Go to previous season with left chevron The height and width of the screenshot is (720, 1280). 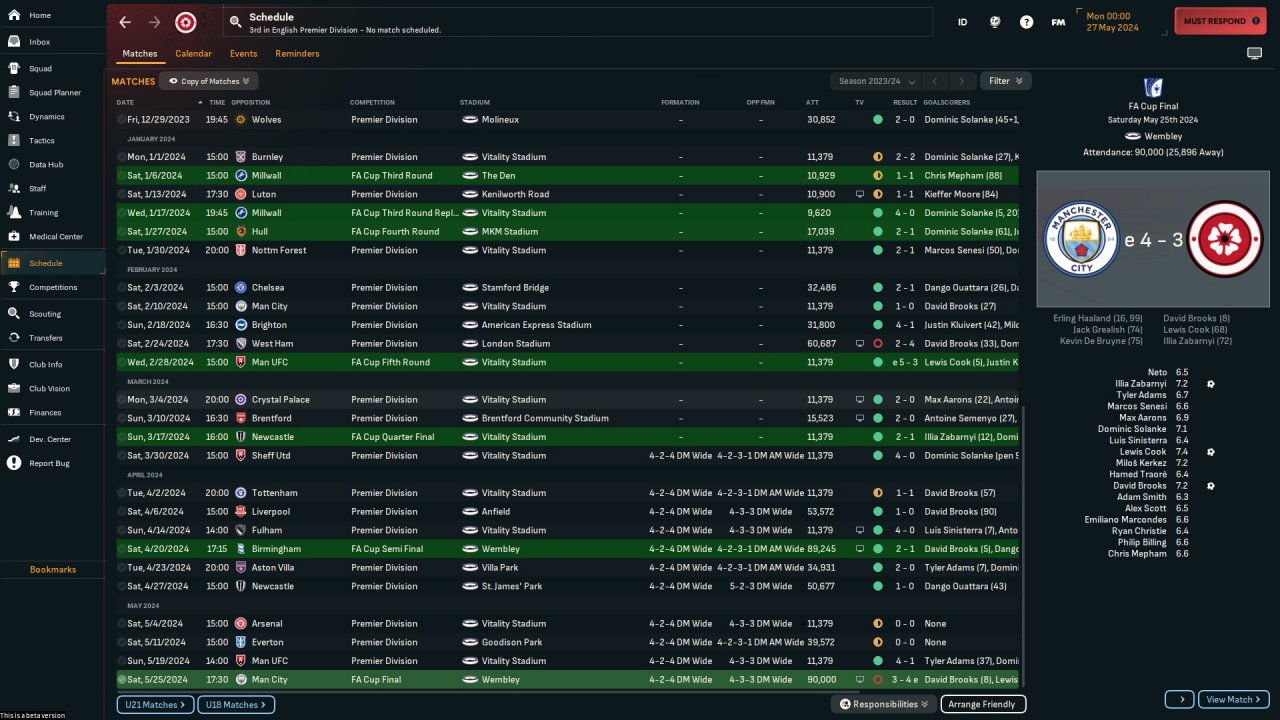[934, 81]
